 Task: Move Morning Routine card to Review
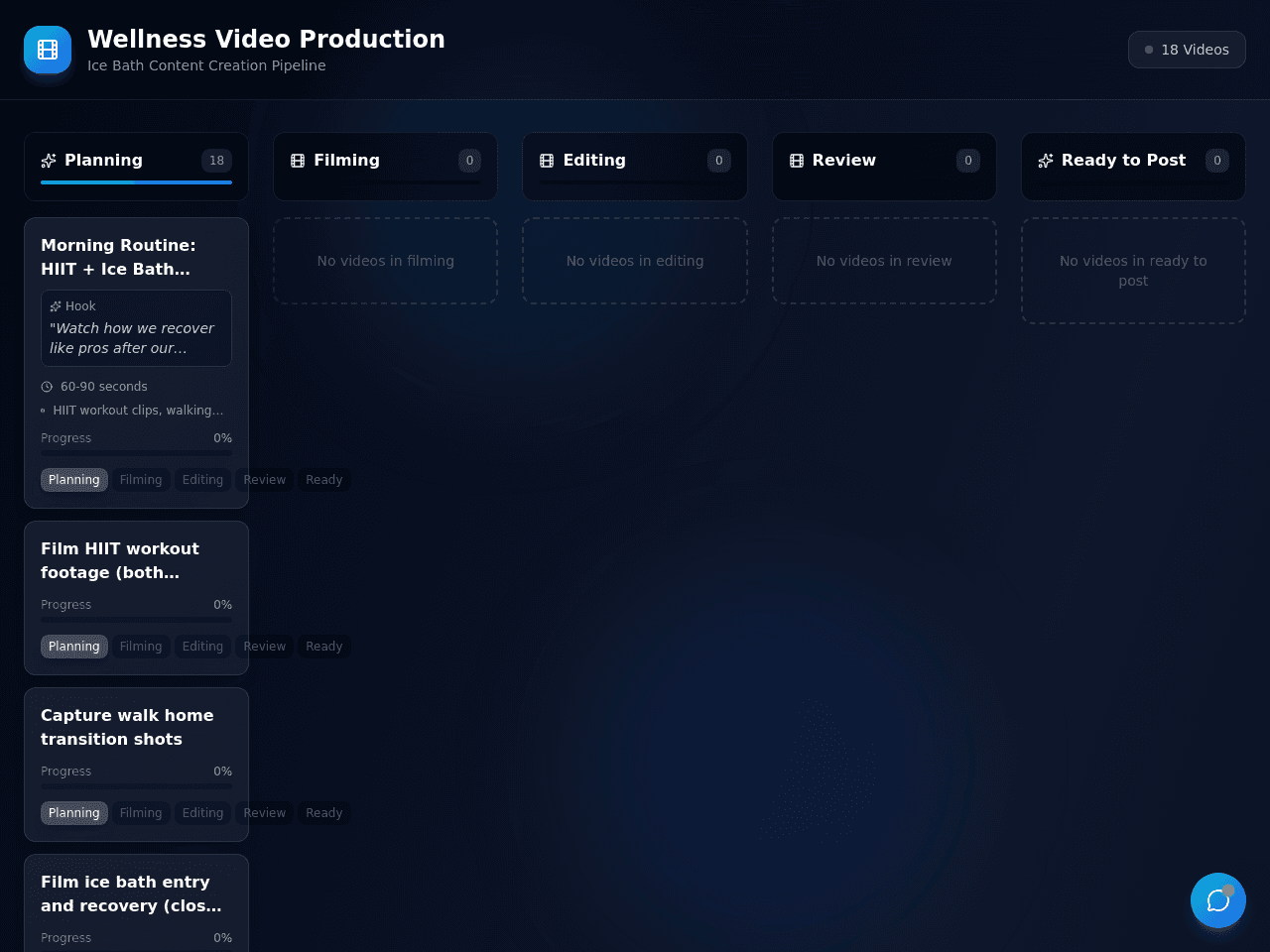click(265, 480)
